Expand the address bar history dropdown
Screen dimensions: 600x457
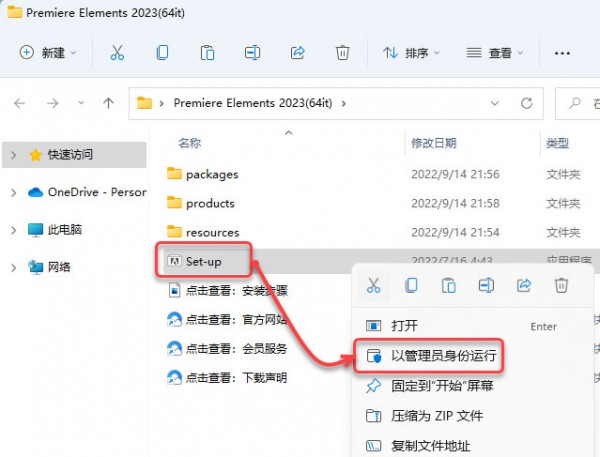pyautogui.click(x=494, y=103)
